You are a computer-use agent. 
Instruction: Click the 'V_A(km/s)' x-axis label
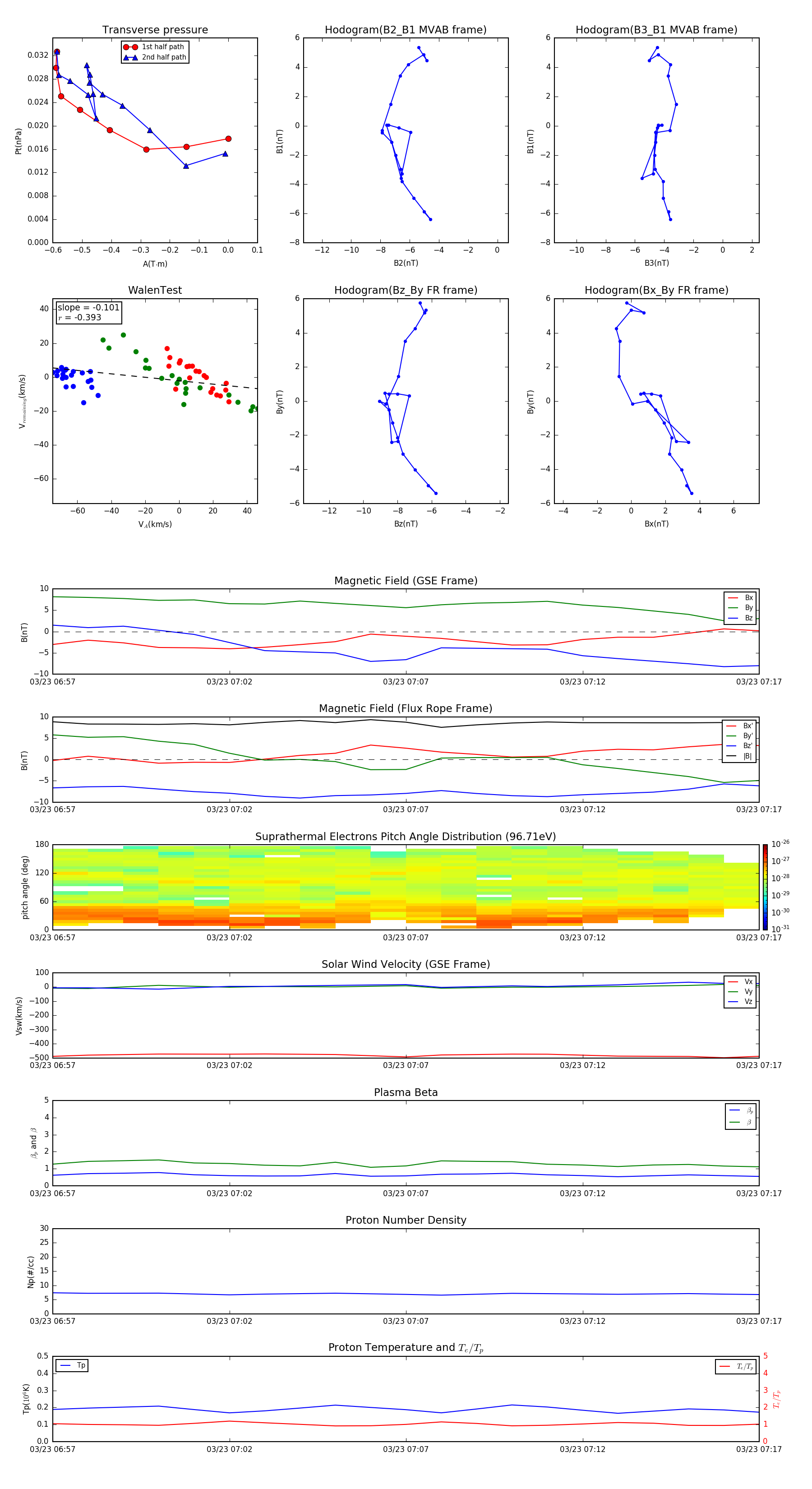pyautogui.click(x=155, y=524)
